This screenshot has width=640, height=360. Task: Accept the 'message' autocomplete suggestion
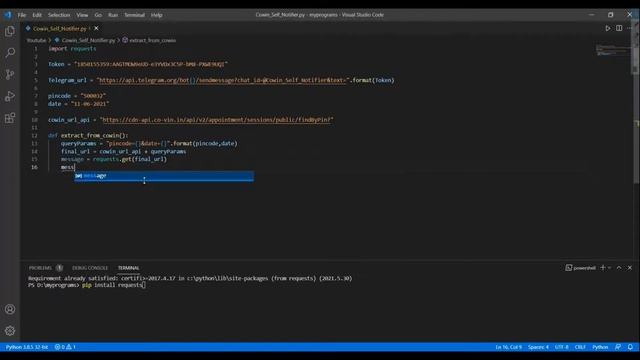point(164,176)
